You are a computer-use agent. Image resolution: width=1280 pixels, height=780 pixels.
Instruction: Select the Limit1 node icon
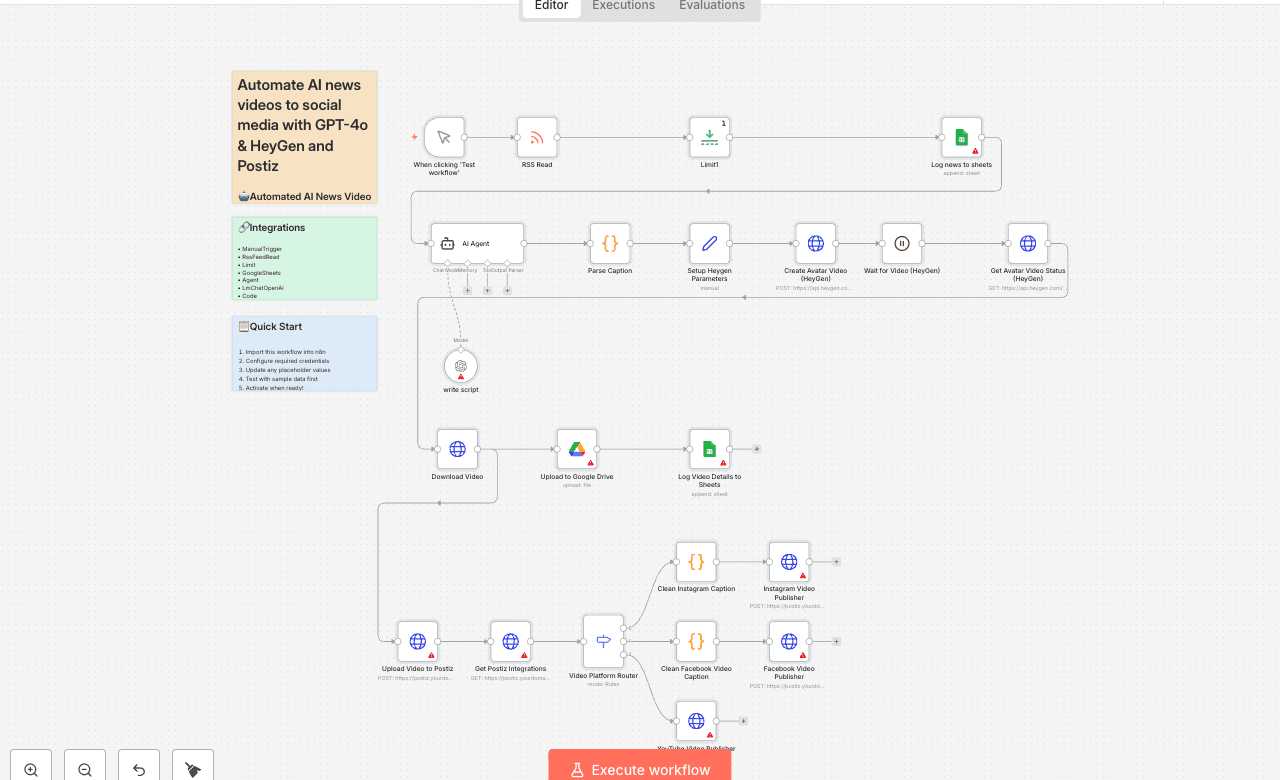pyautogui.click(x=709, y=138)
